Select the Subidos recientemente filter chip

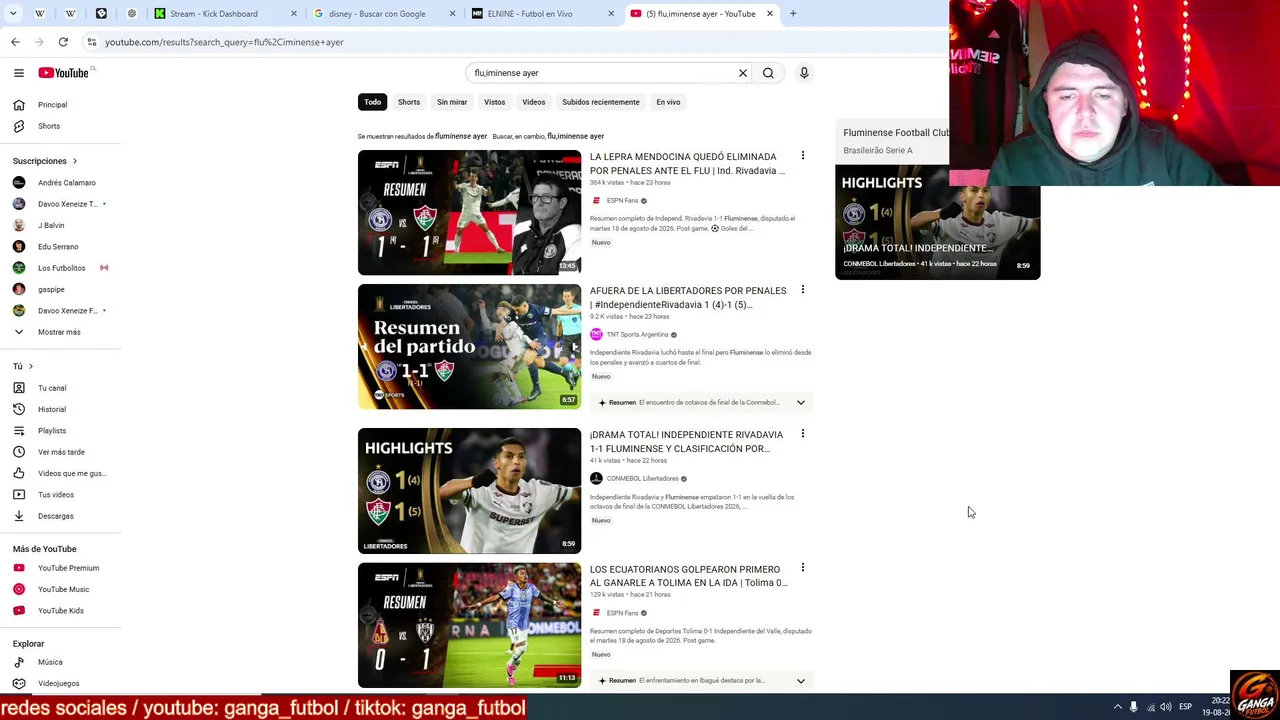tap(601, 102)
